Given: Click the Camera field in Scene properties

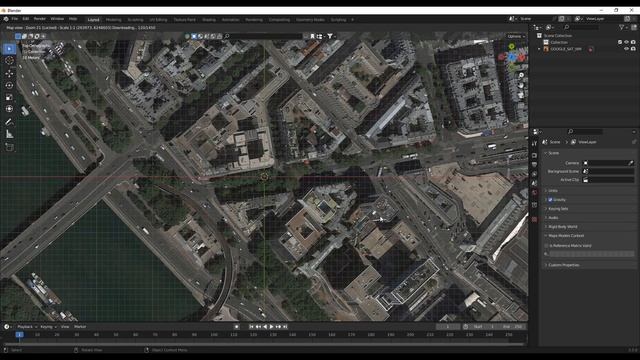Looking at the screenshot, I should tap(608, 163).
